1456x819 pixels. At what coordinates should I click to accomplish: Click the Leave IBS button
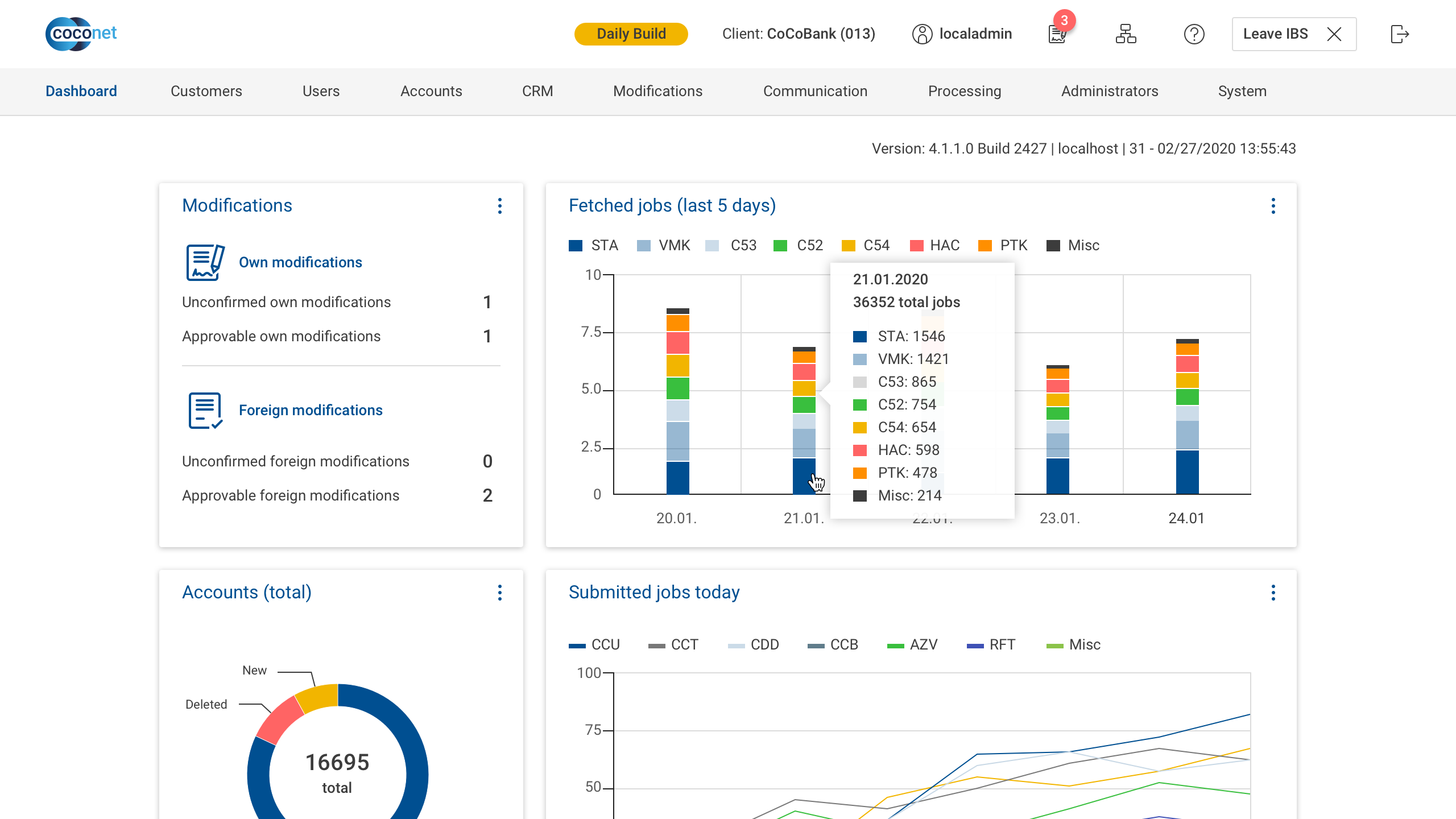pos(1294,34)
